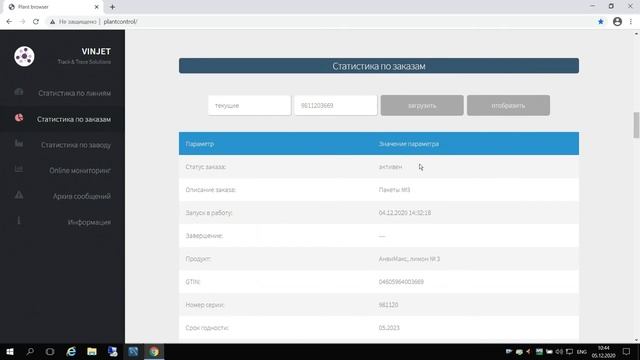Click the VINJET logo icon
Screen dimensions: 640x360
point(24,56)
